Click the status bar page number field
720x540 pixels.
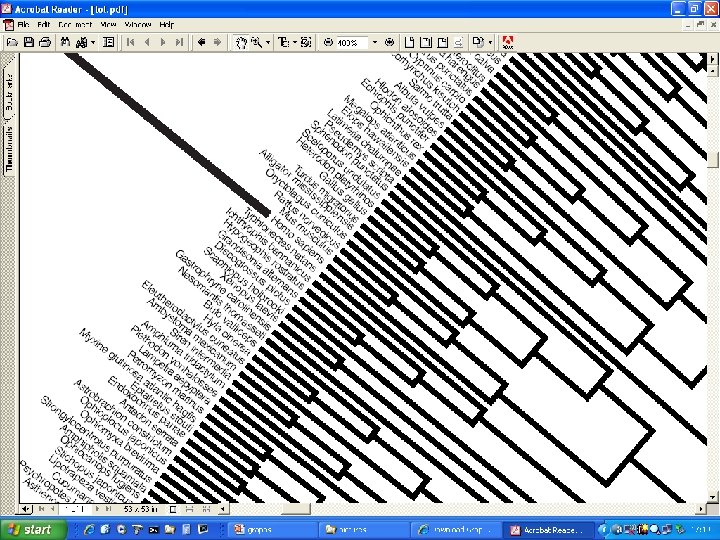coord(75,509)
